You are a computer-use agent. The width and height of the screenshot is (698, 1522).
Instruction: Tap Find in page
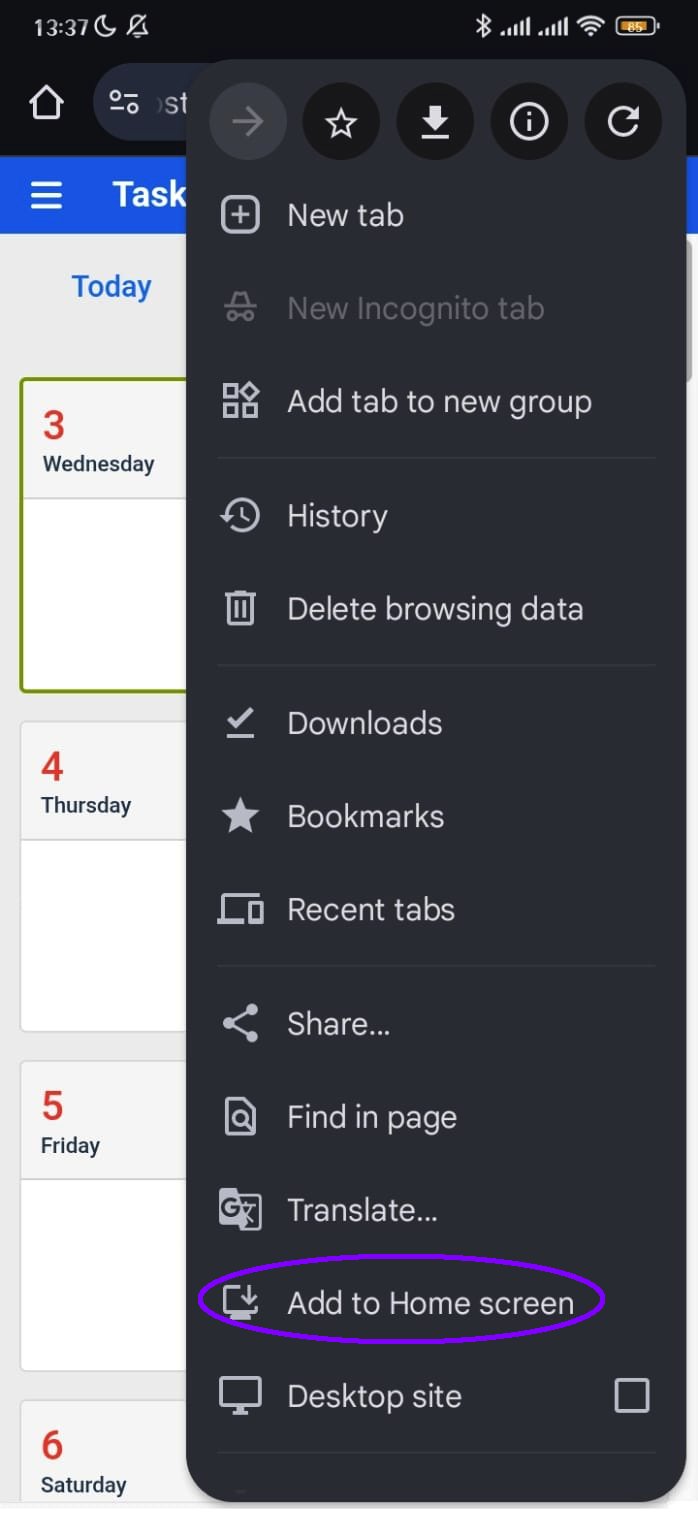click(371, 1117)
